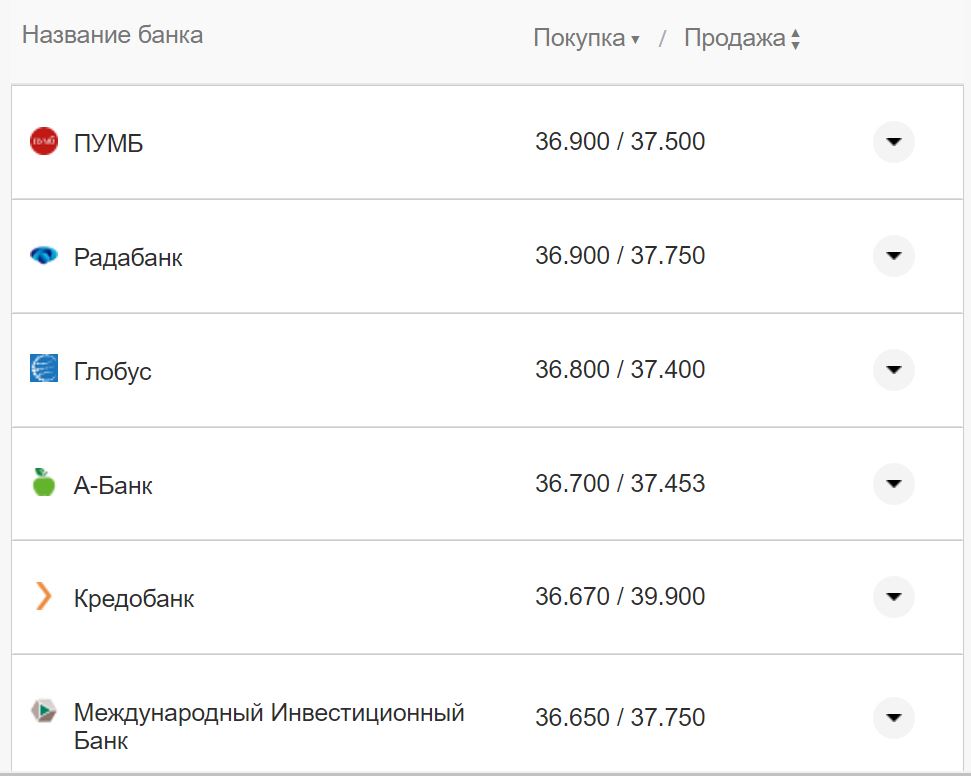Click the ПУМБ bank logo icon
Screen dimensions: 971x776
coord(44,142)
